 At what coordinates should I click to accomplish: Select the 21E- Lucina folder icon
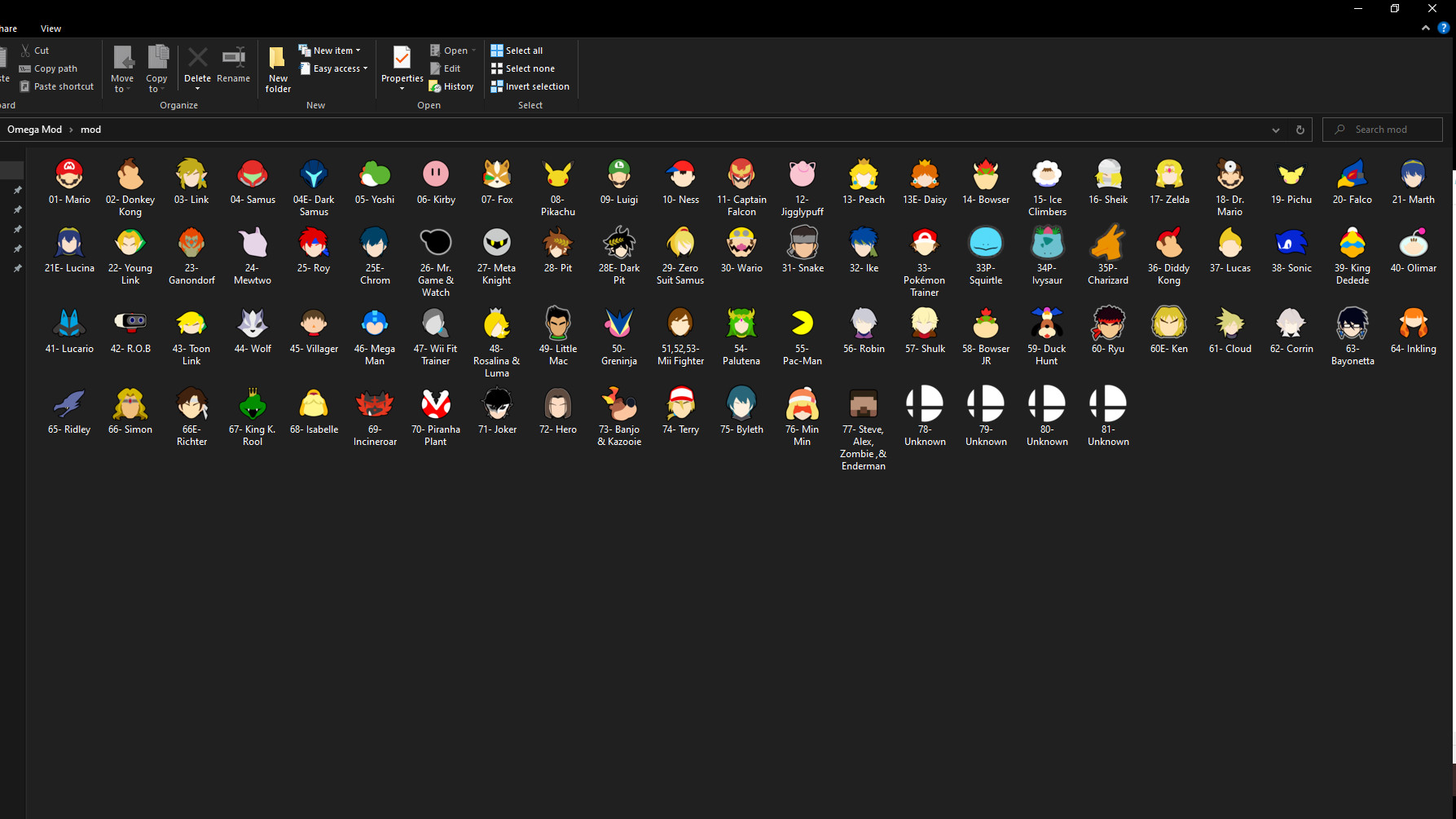click(x=69, y=242)
